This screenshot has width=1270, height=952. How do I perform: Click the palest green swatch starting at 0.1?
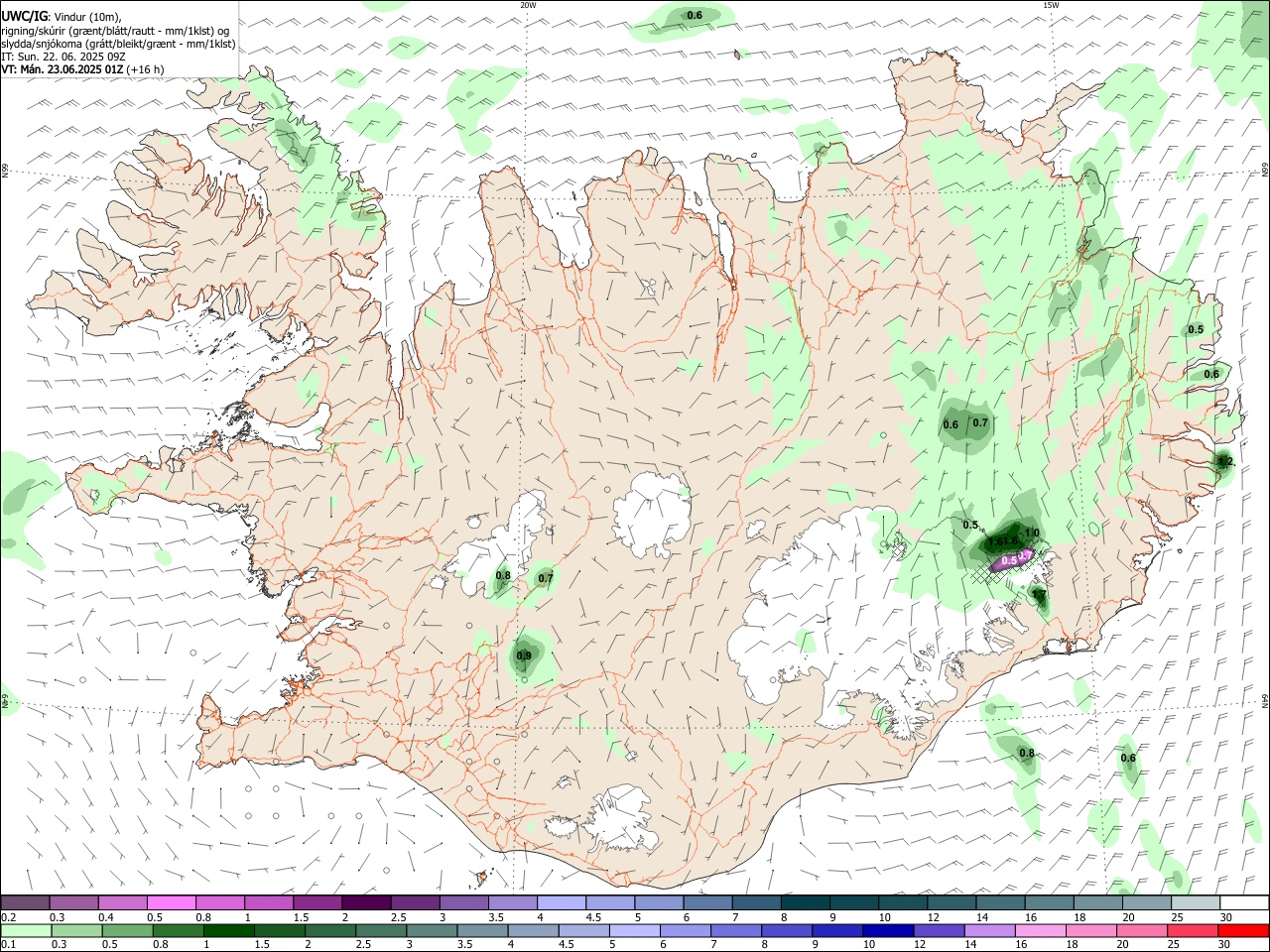[x=26, y=931]
